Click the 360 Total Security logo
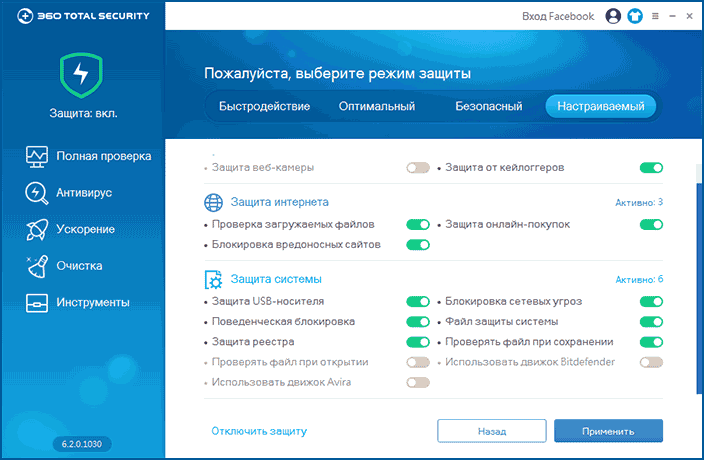 (x=83, y=16)
